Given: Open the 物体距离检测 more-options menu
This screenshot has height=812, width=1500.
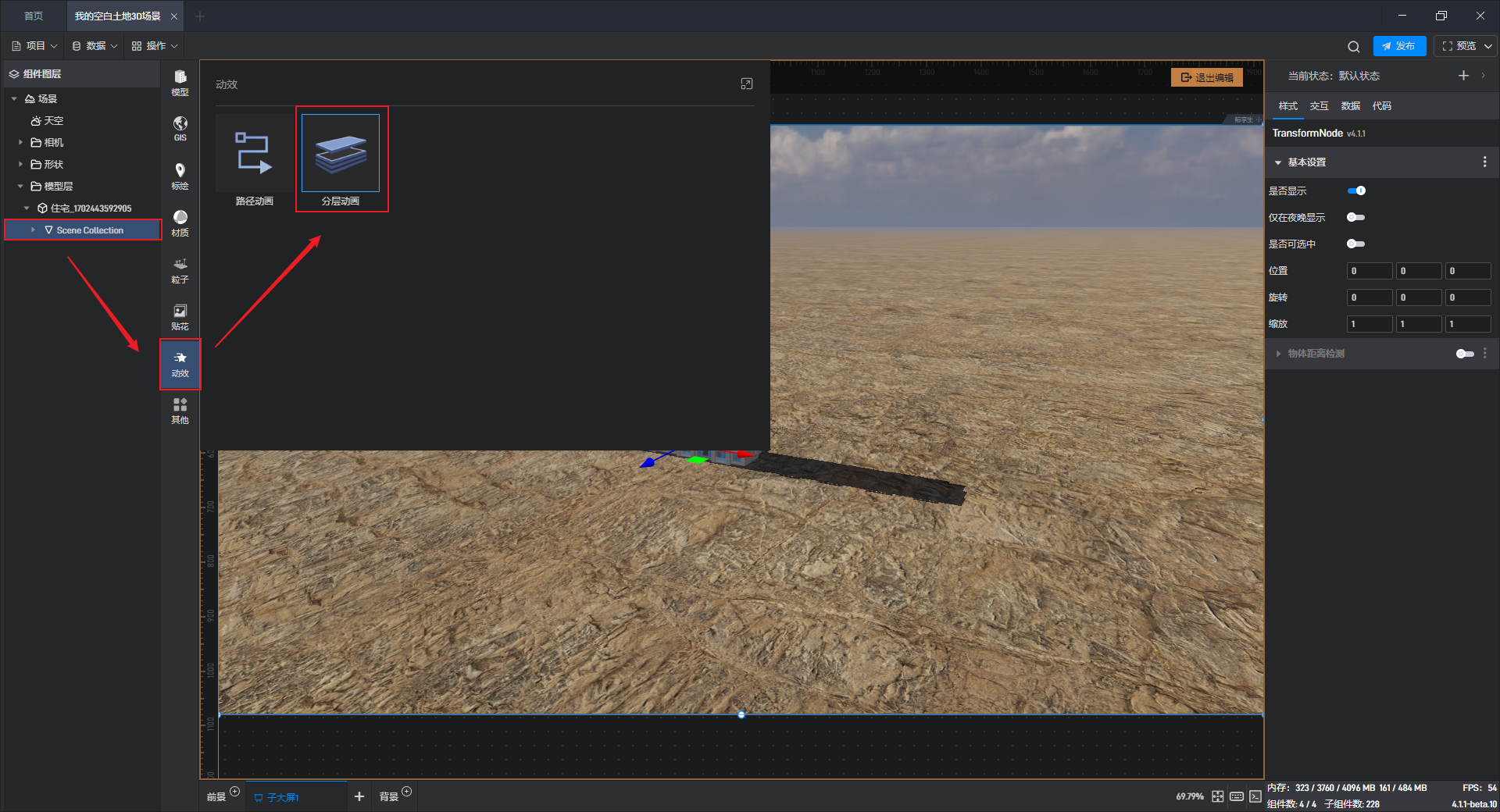Looking at the screenshot, I should pyautogui.click(x=1484, y=354).
